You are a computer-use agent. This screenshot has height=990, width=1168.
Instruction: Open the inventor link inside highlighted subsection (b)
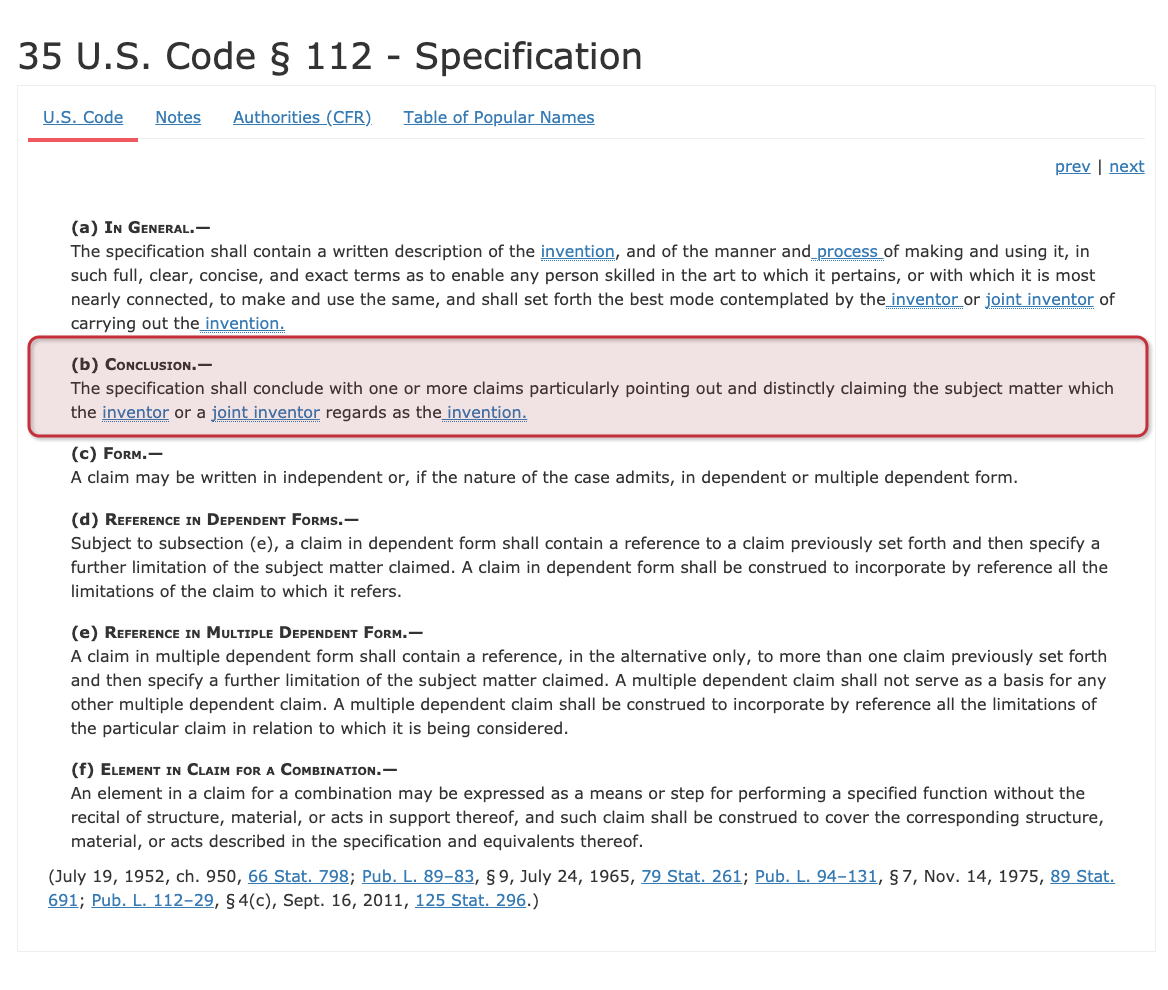pos(135,412)
